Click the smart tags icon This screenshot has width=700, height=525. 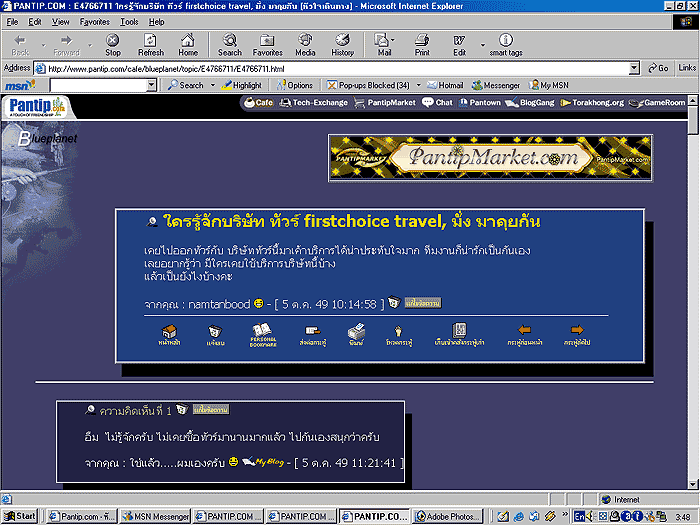[x=506, y=45]
